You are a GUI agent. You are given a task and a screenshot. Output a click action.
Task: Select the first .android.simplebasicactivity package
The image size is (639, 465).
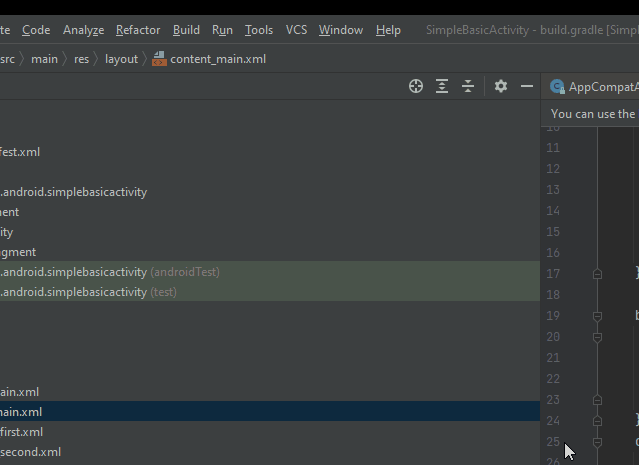(270, 192)
